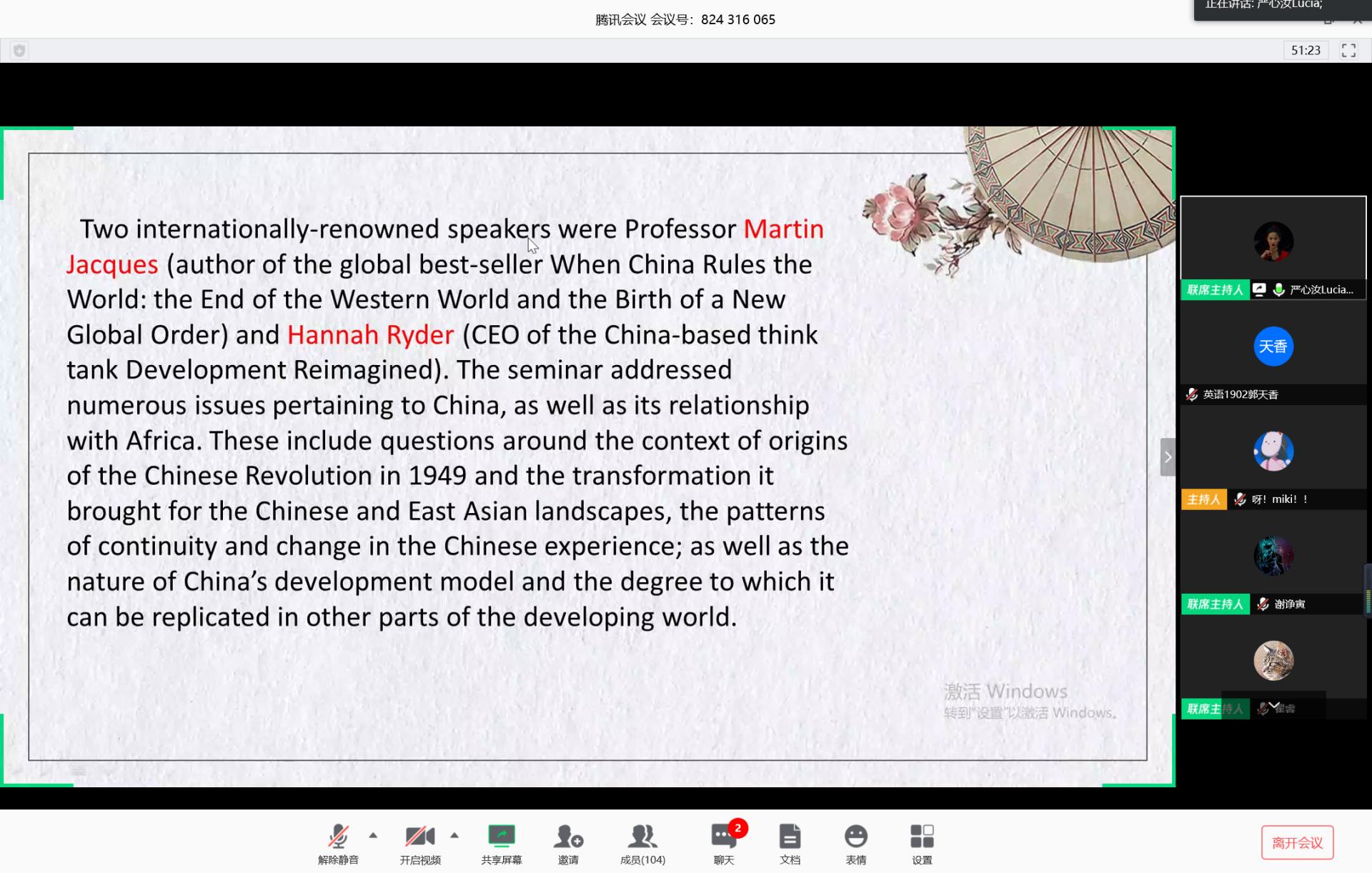Collapse participant video sidebar with the chevron
This screenshot has width=1372, height=873.
tap(1168, 457)
